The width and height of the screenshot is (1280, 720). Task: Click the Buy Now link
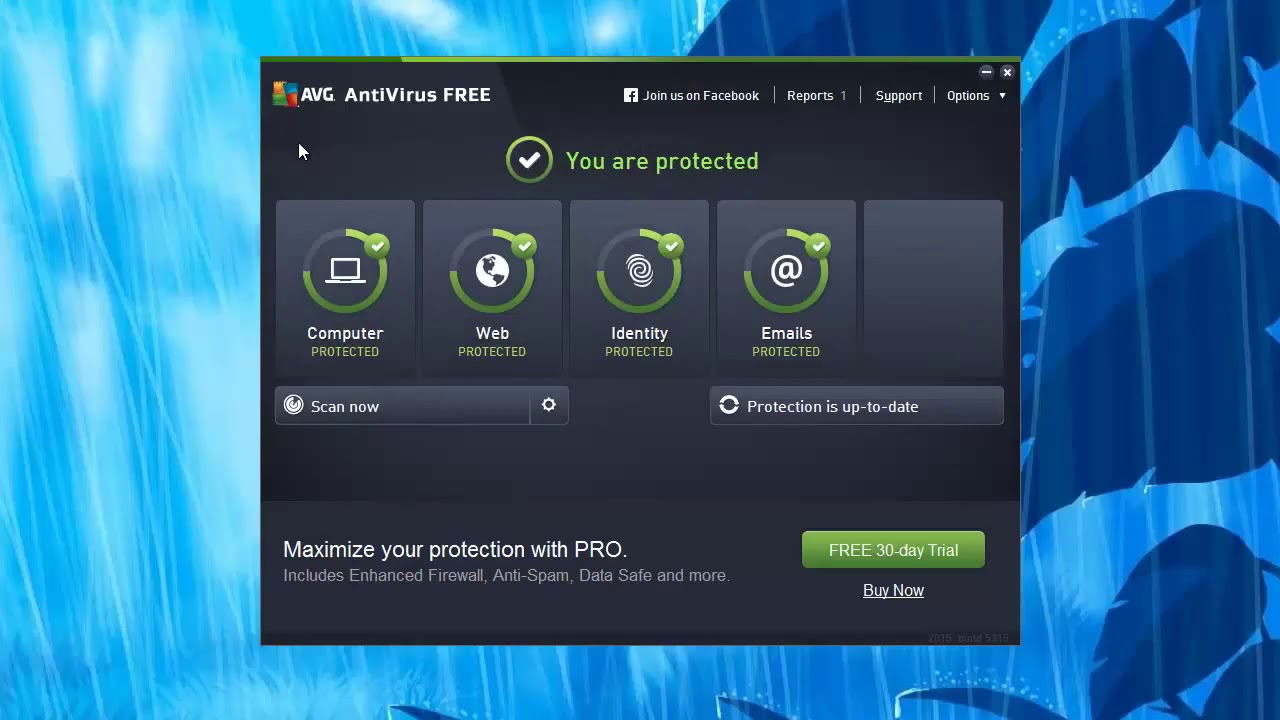(x=893, y=590)
